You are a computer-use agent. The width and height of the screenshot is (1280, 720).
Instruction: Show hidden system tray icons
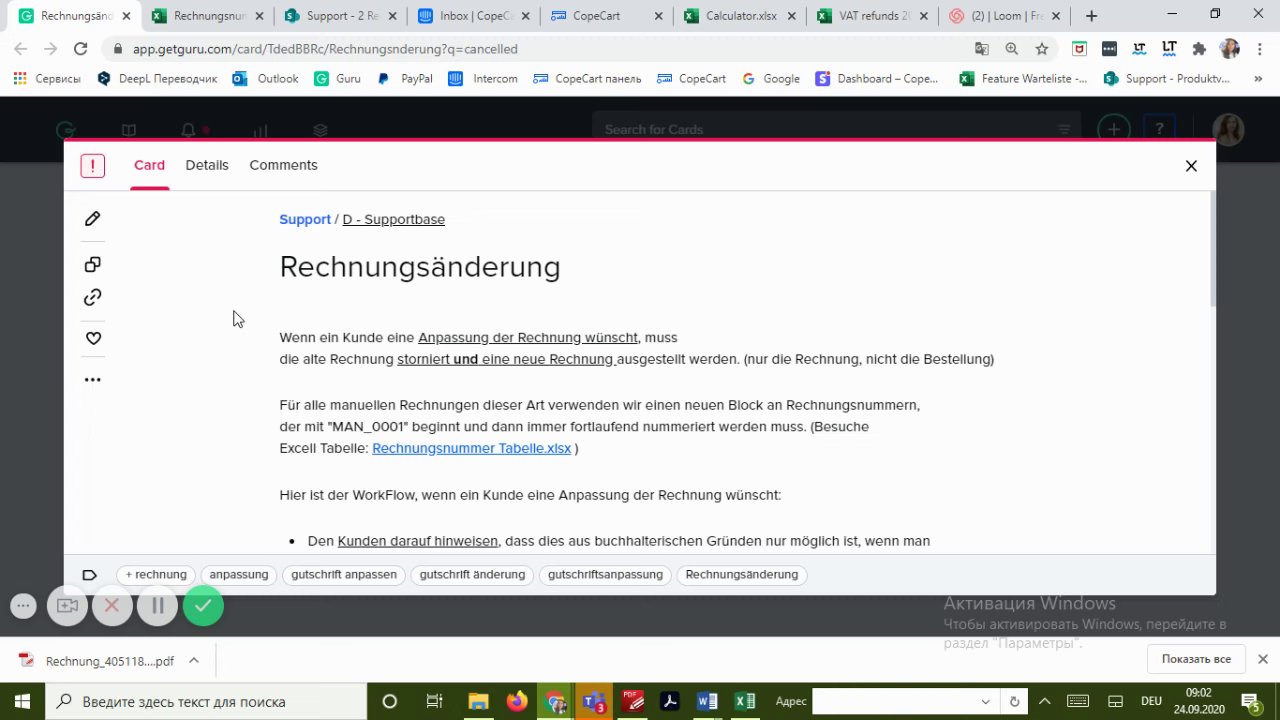pos(1045,702)
